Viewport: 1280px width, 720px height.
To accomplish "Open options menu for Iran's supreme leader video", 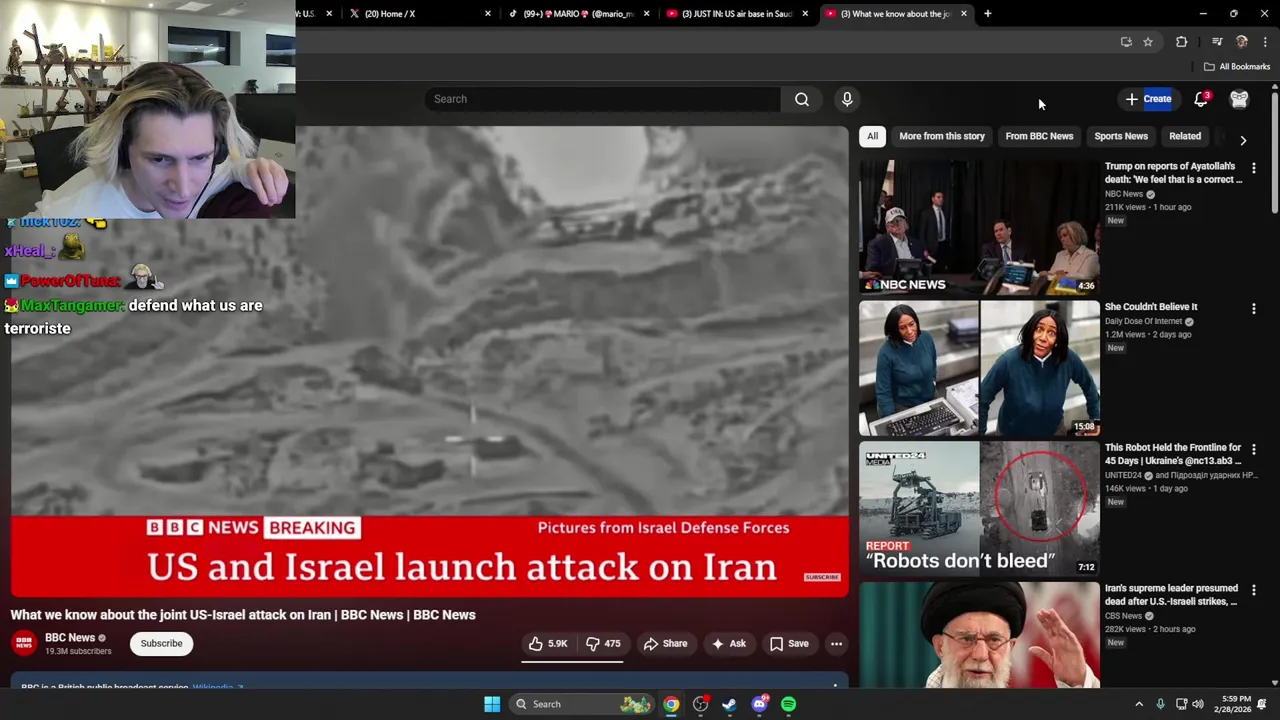I will tap(1253, 591).
